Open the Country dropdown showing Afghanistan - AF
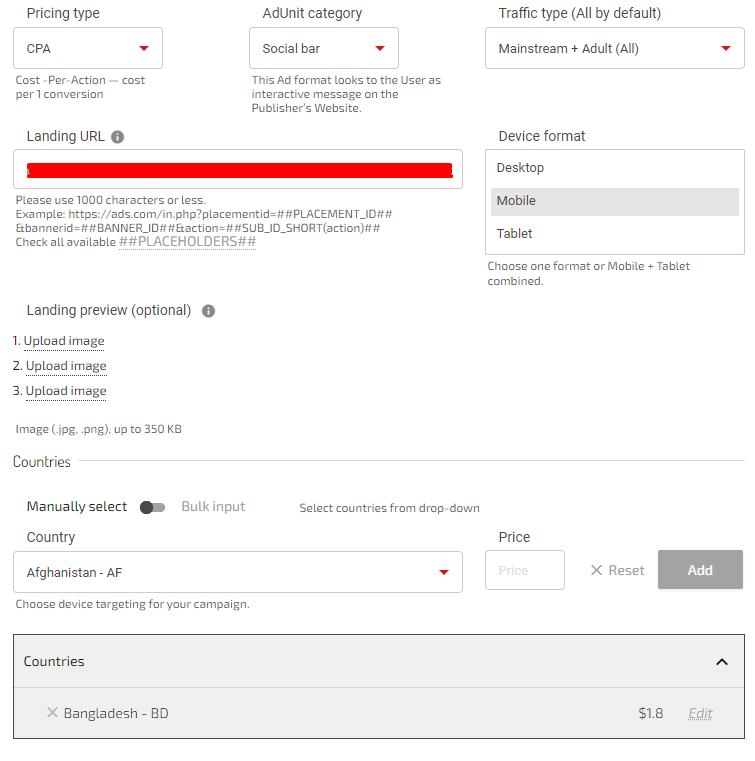Viewport: 755px width, 761px height. (x=237, y=572)
